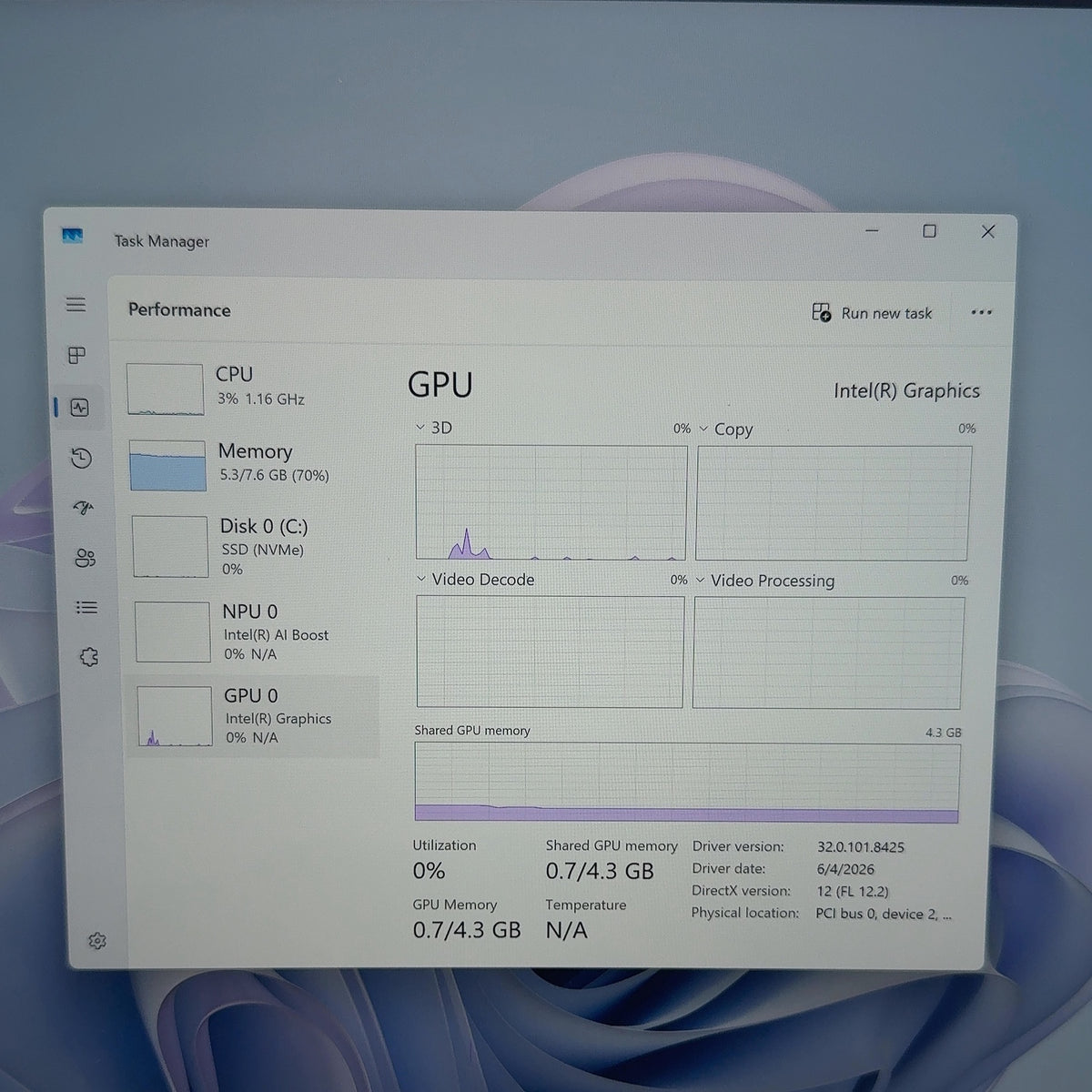Open the Task Manager navigation hamburger menu
This screenshot has width=1092, height=1092.
coord(76,304)
